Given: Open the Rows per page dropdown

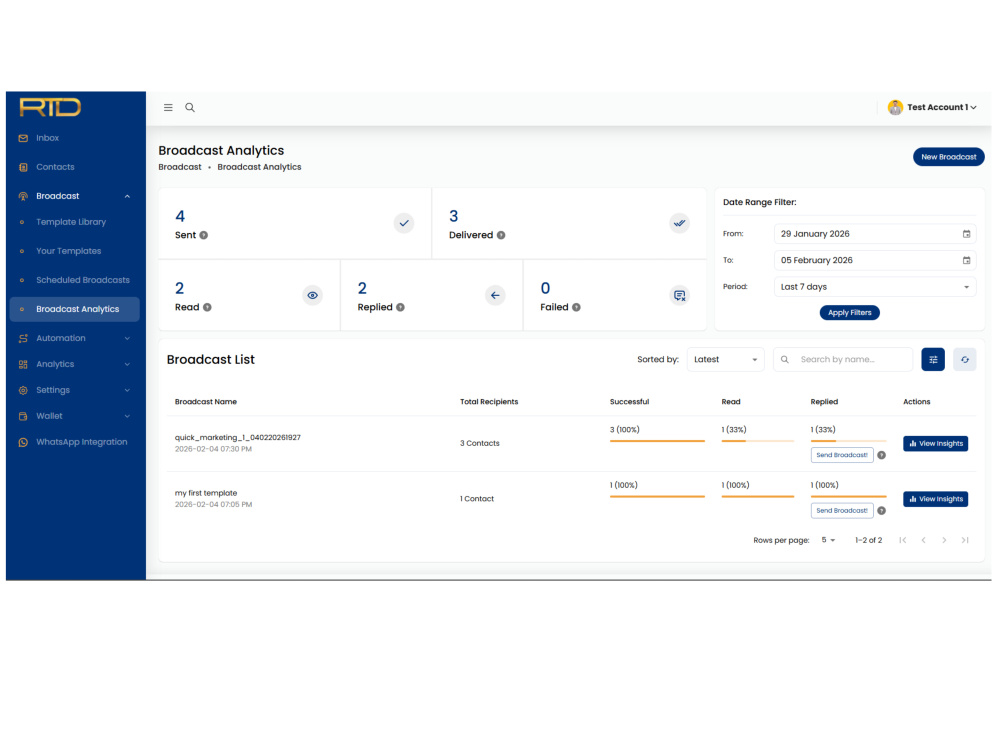Looking at the screenshot, I should (x=828, y=540).
